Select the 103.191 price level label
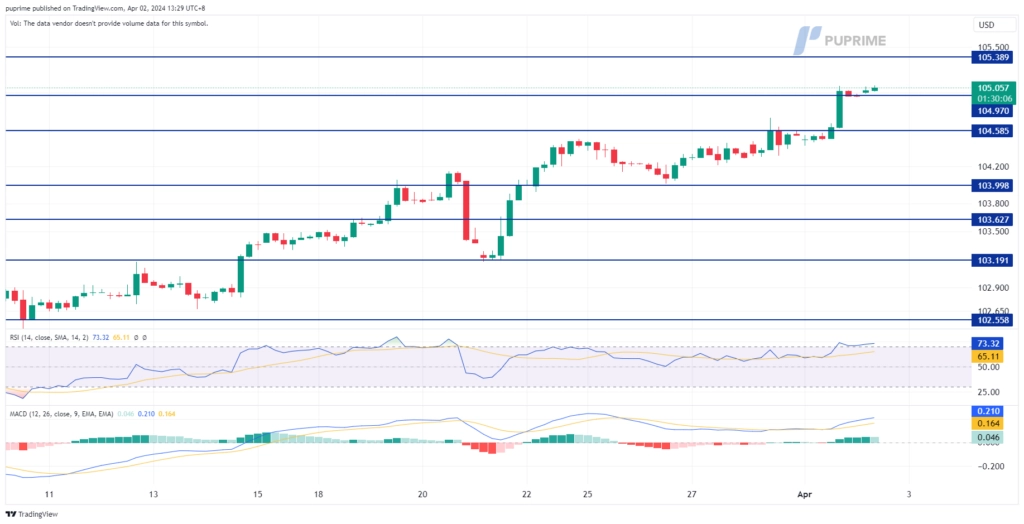 click(993, 260)
